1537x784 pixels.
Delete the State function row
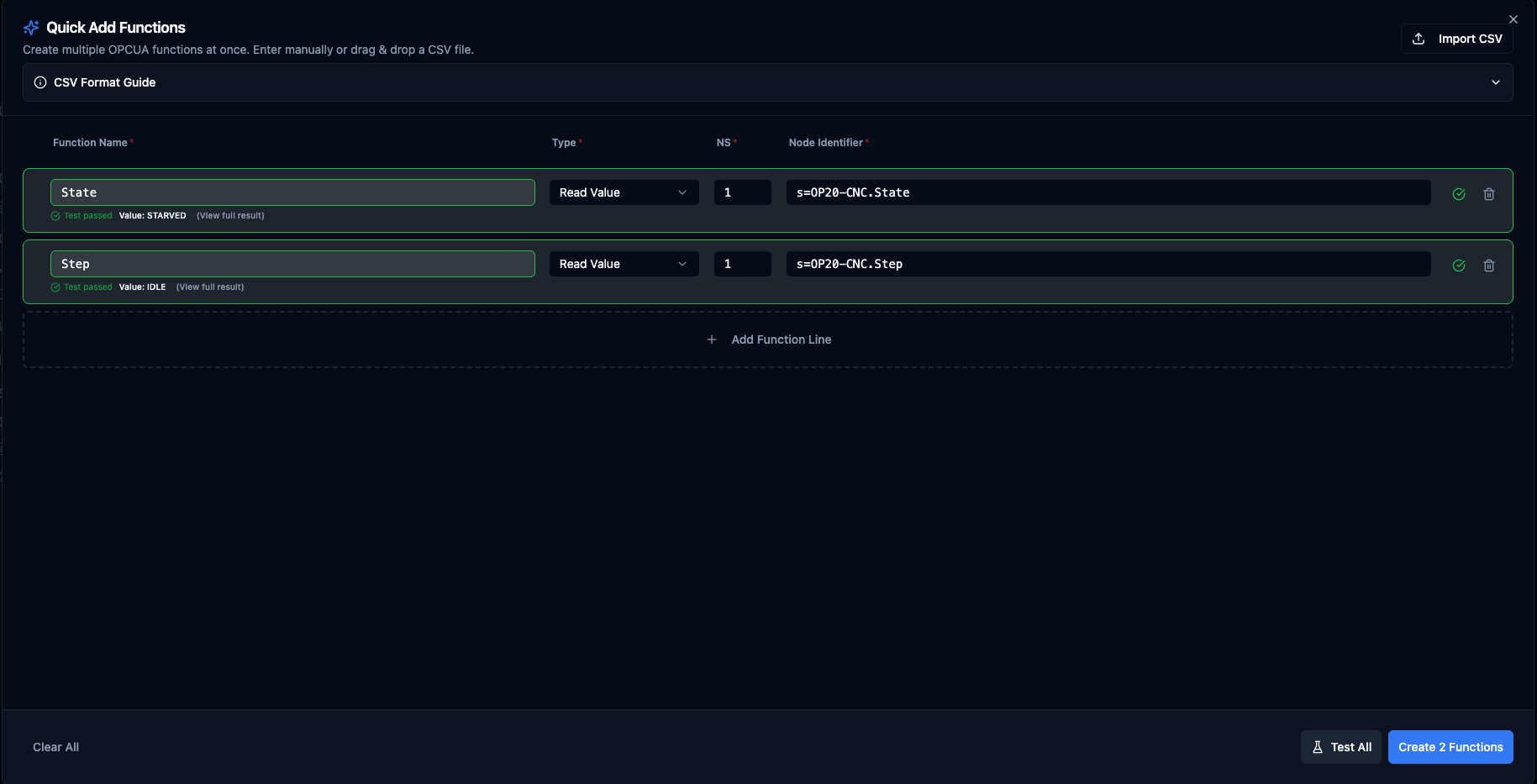point(1488,194)
